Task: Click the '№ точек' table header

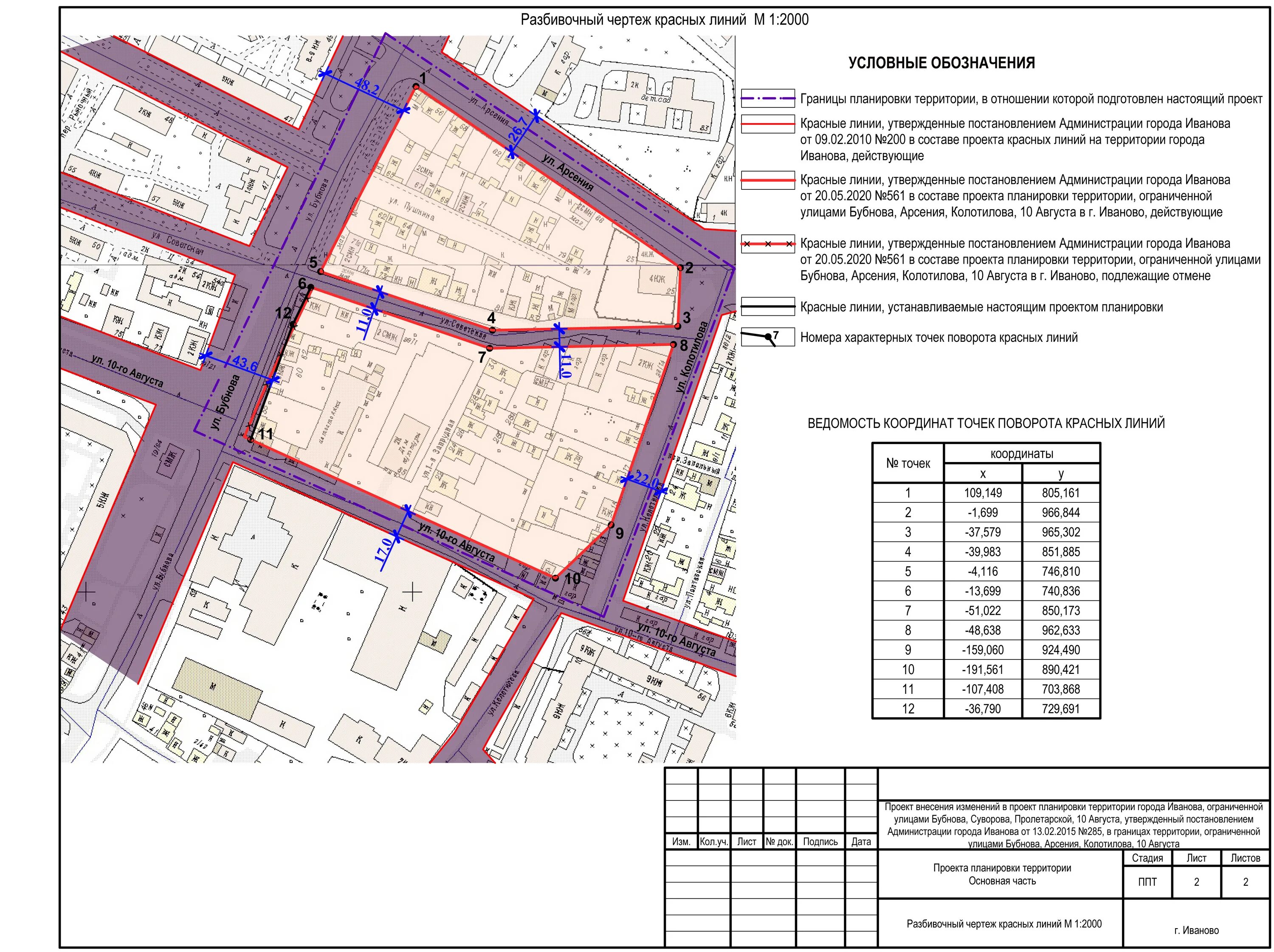Action: click(908, 463)
